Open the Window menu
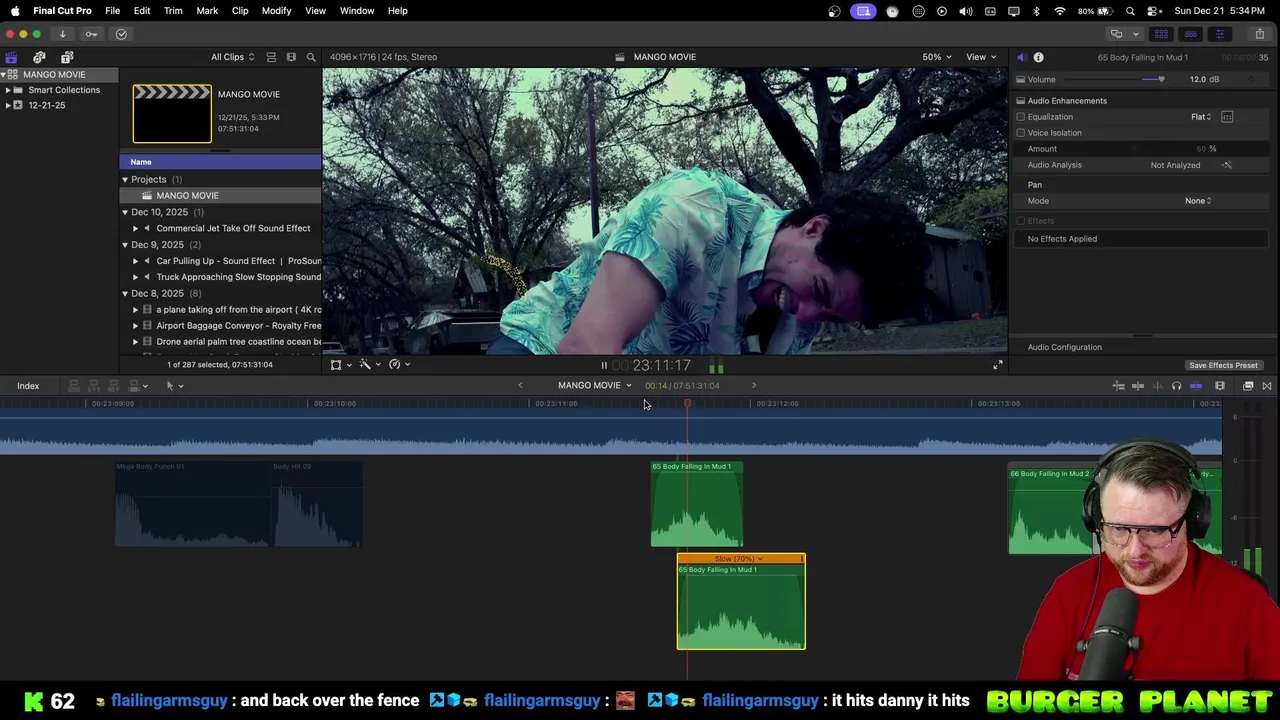This screenshot has height=720, width=1280. (x=356, y=11)
